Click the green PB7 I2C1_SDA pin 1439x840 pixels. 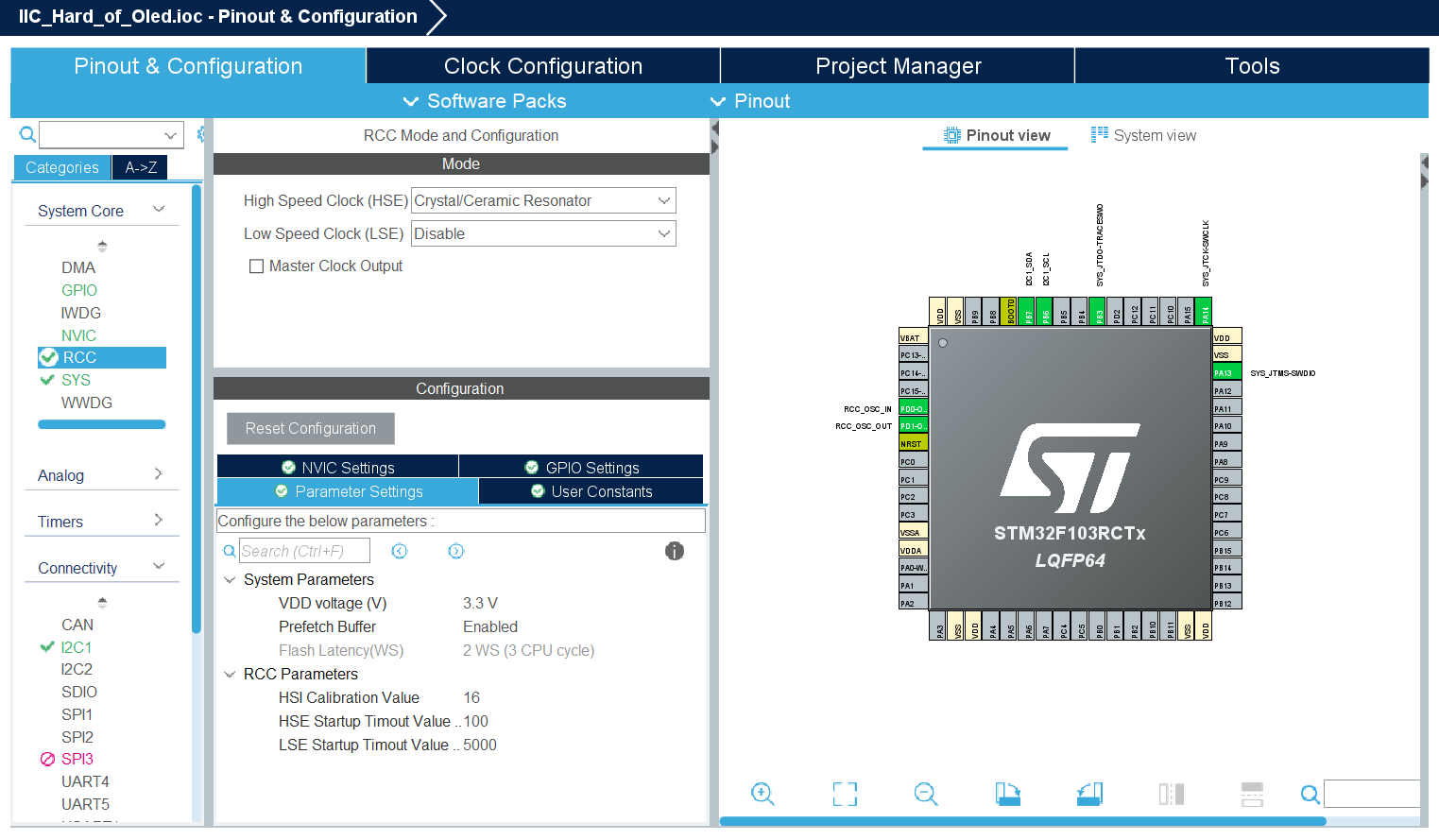(x=1027, y=312)
